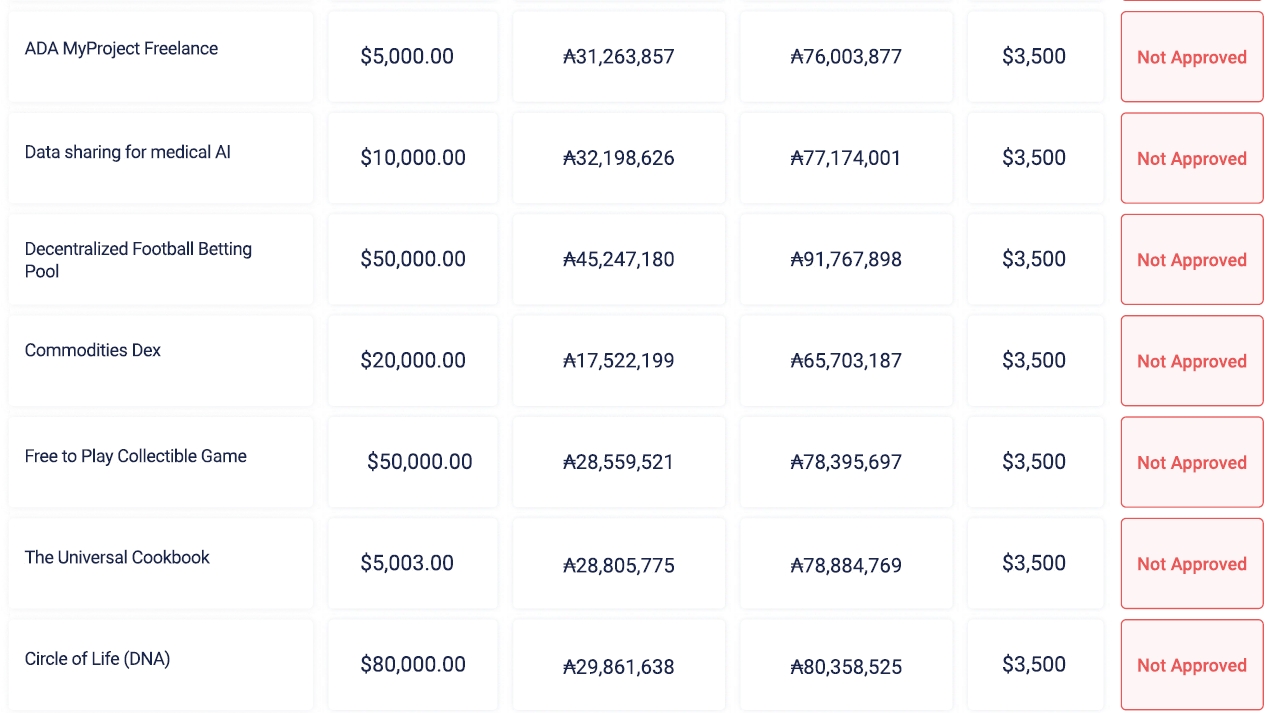Click the ₳45,247,180 votes cell
Screen dimensions: 1272x713
click(618, 260)
